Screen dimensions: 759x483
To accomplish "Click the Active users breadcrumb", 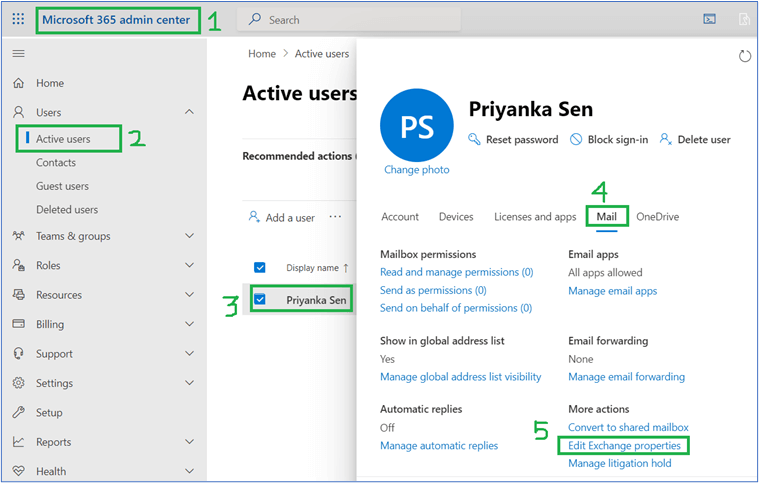I will pyautogui.click(x=322, y=54).
